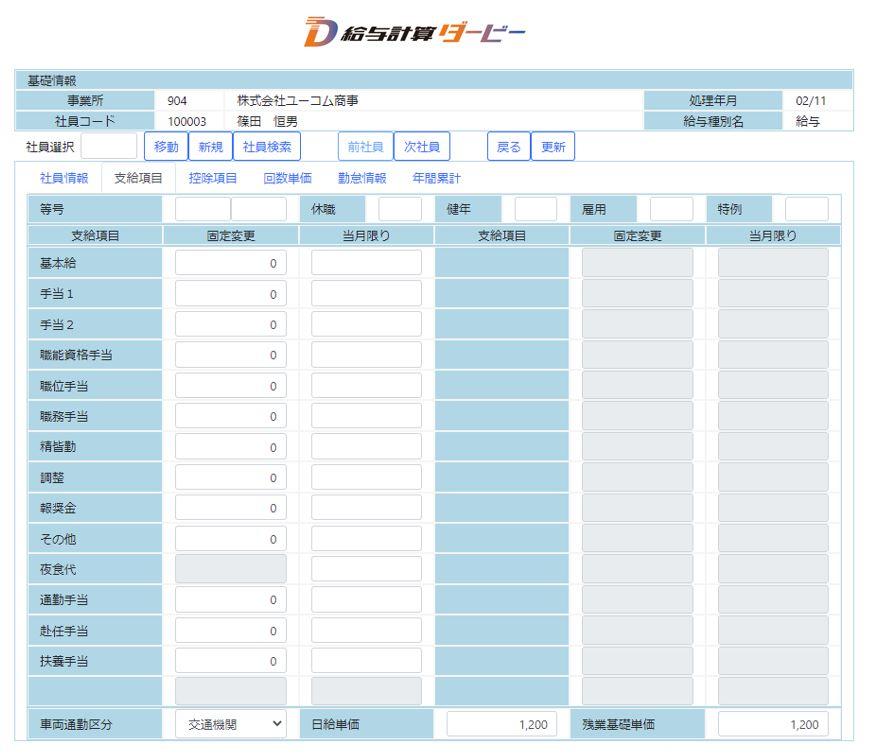Go to next employee with 次社員
Viewport: 878px width, 755px height.
[421, 147]
